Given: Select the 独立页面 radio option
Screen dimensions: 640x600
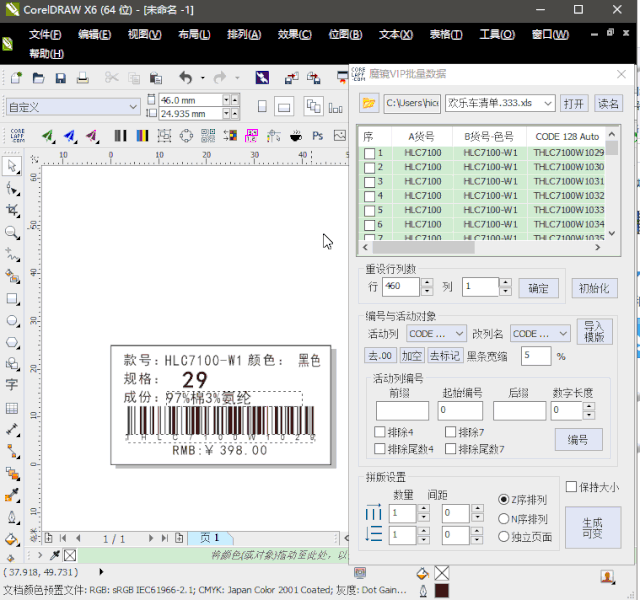Looking at the screenshot, I should (x=504, y=537).
